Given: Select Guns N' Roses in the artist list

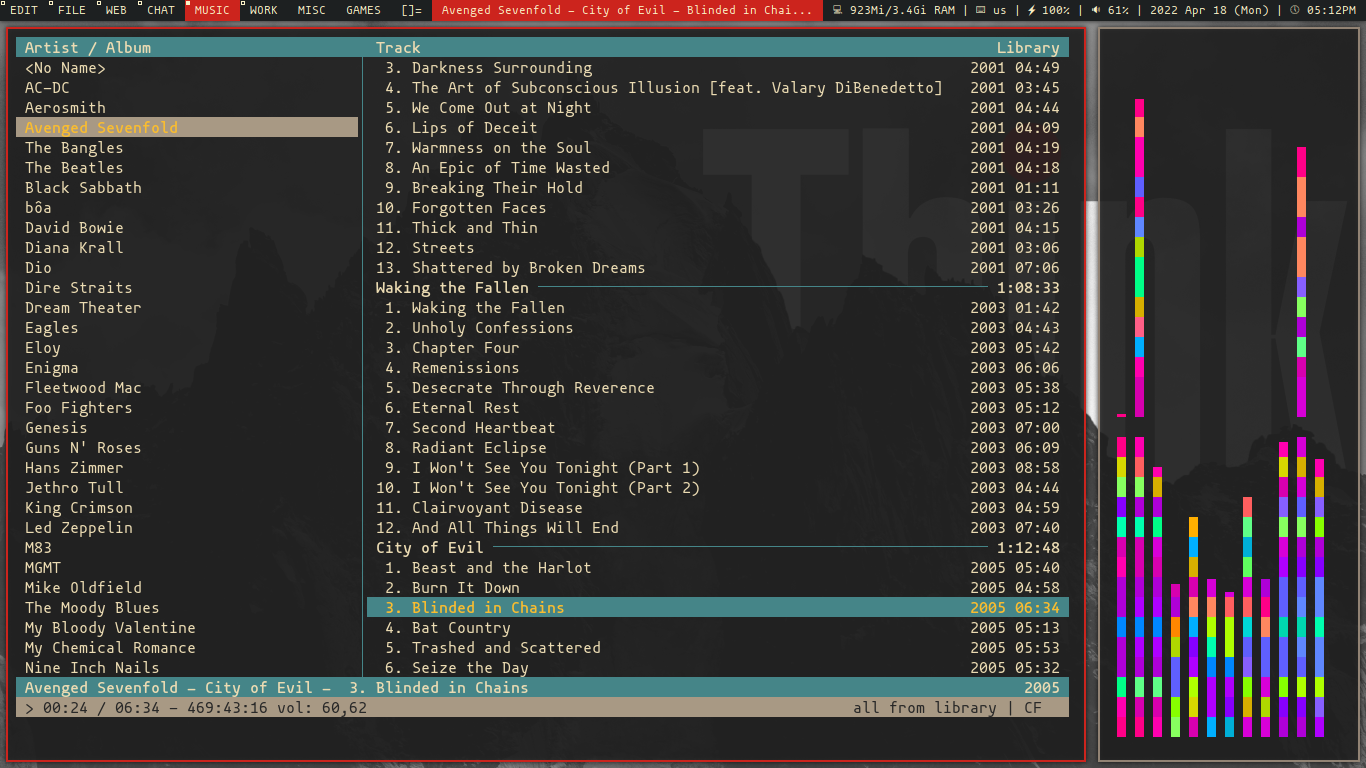Looking at the screenshot, I should tap(187, 448).
